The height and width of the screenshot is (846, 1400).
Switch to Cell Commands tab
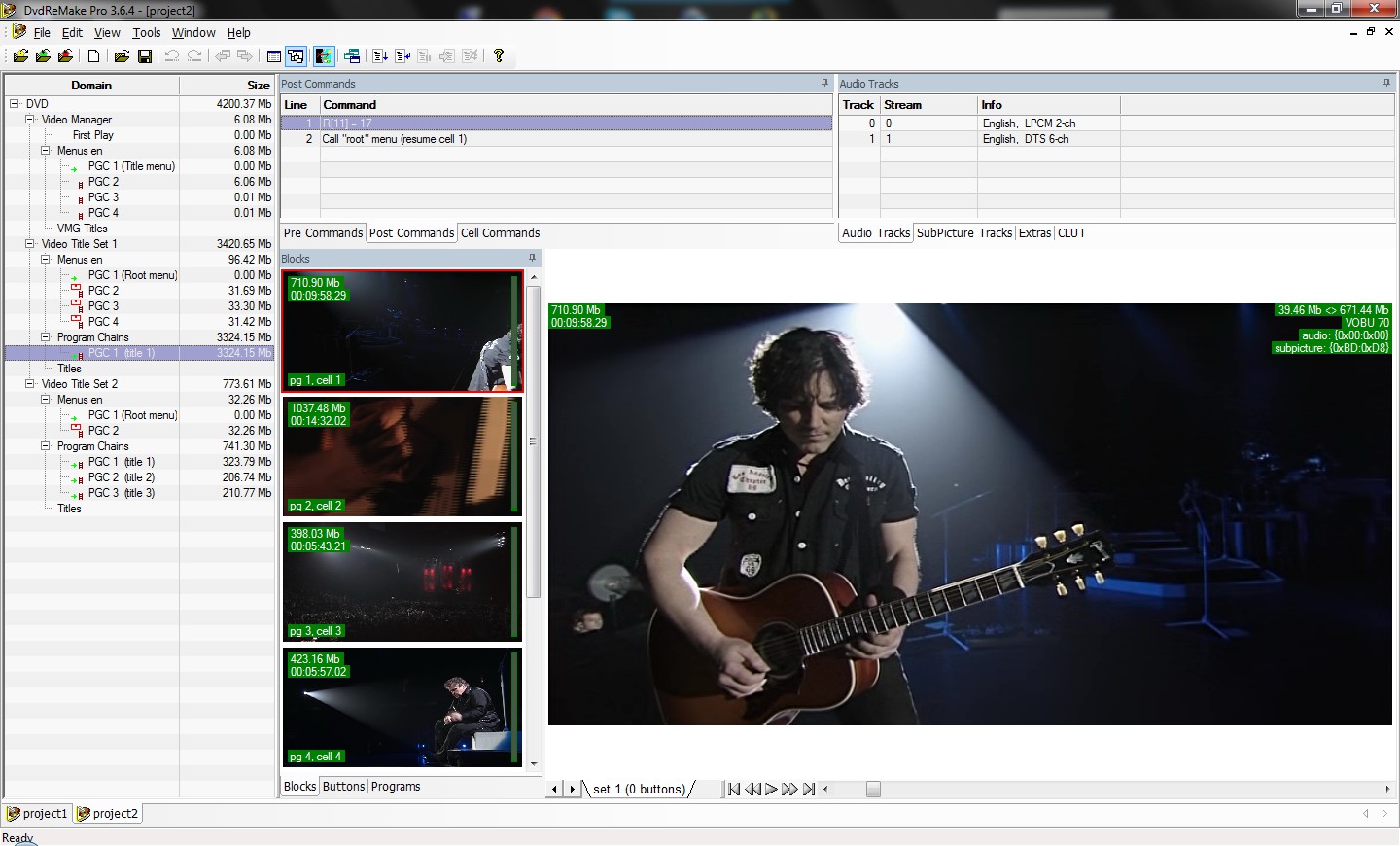[x=500, y=233]
